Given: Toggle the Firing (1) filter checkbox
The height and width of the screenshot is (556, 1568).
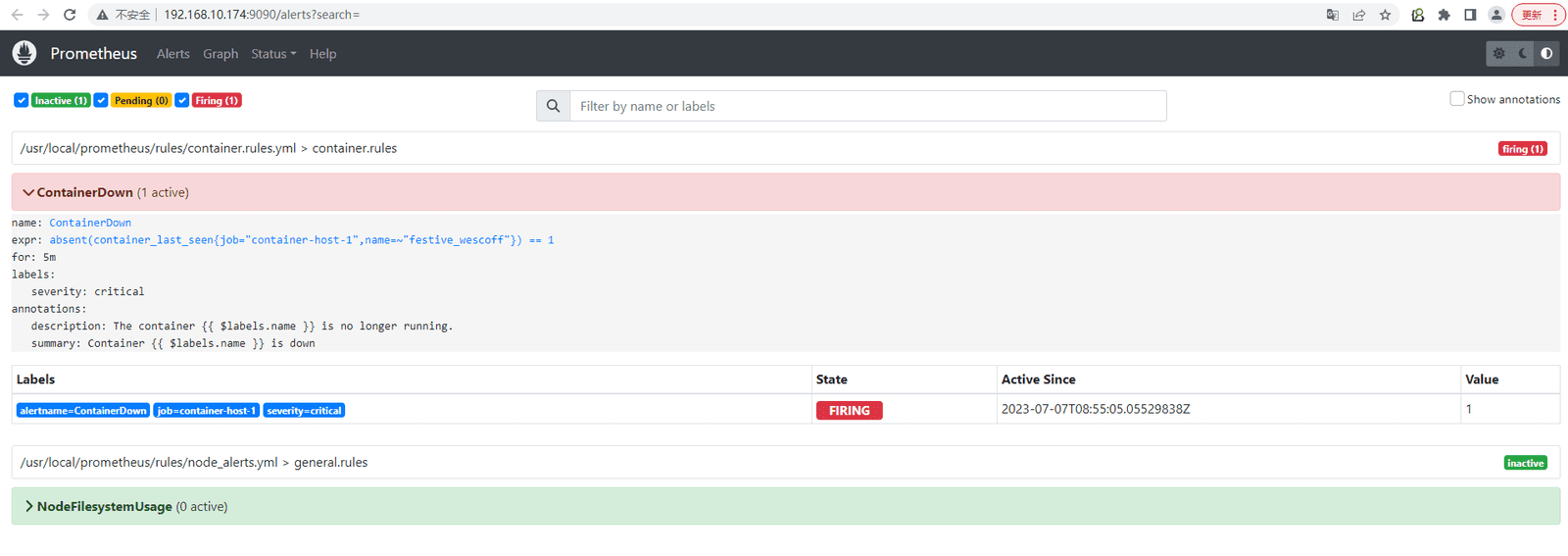Looking at the screenshot, I should (x=182, y=100).
